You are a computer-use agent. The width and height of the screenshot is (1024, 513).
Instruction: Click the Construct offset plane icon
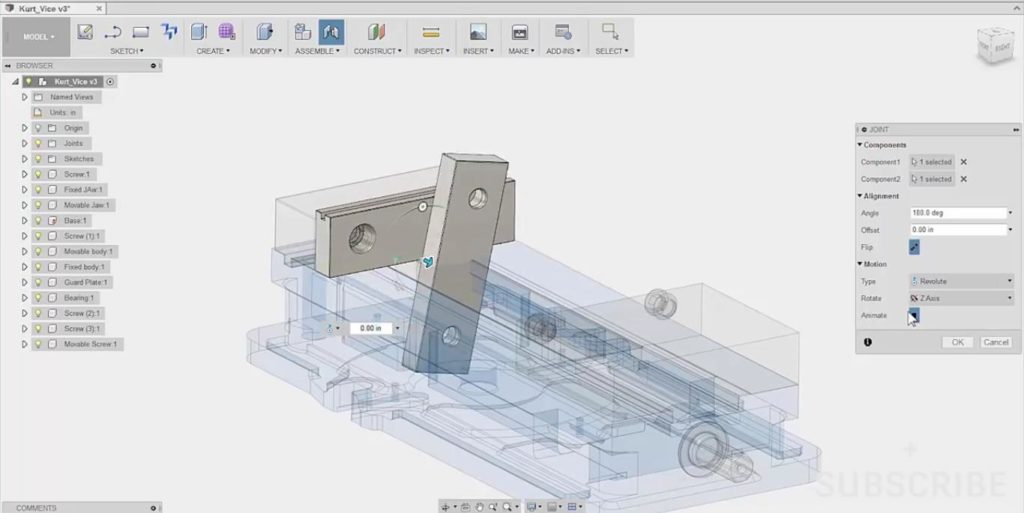point(376,31)
